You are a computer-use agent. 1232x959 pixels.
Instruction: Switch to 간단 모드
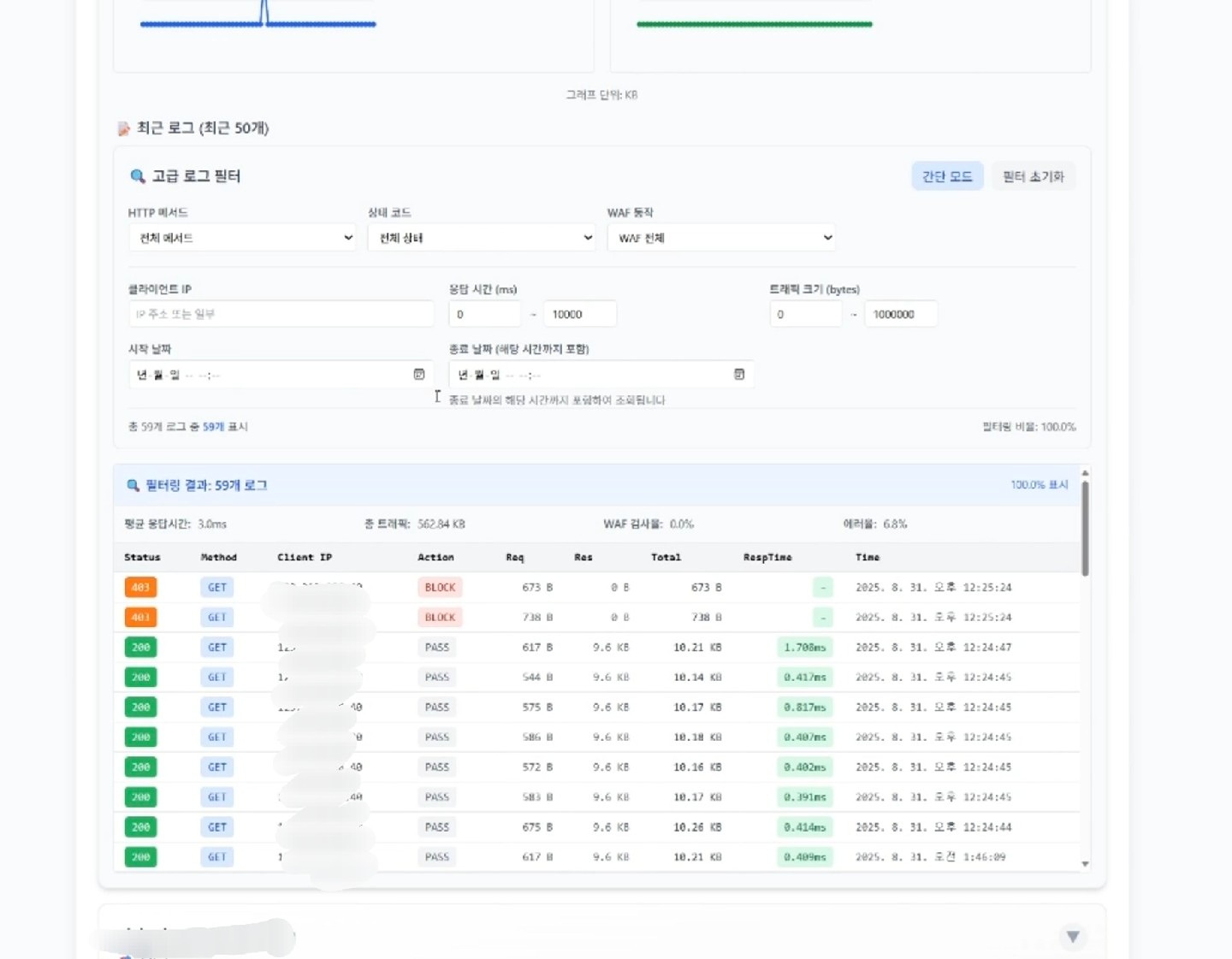coord(946,176)
